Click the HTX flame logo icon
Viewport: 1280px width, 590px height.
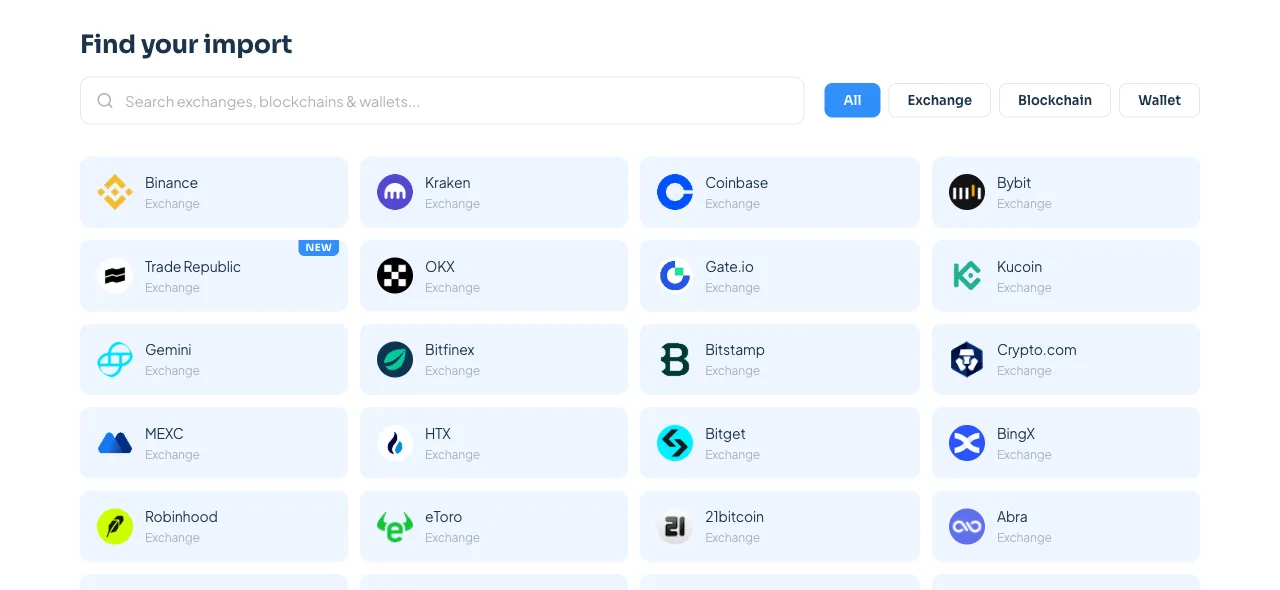click(x=395, y=443)
